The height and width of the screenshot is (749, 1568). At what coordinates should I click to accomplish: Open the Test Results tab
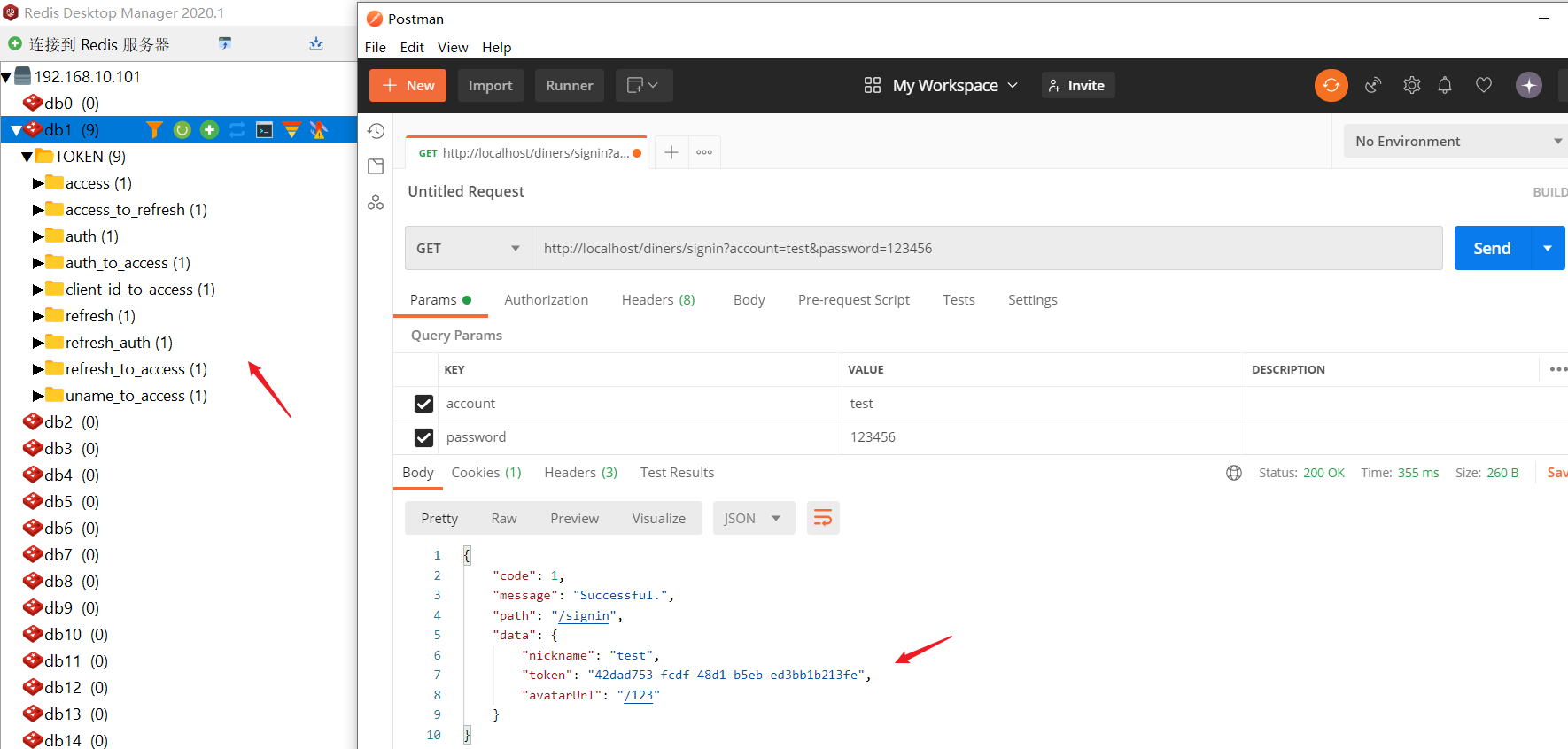678,473
